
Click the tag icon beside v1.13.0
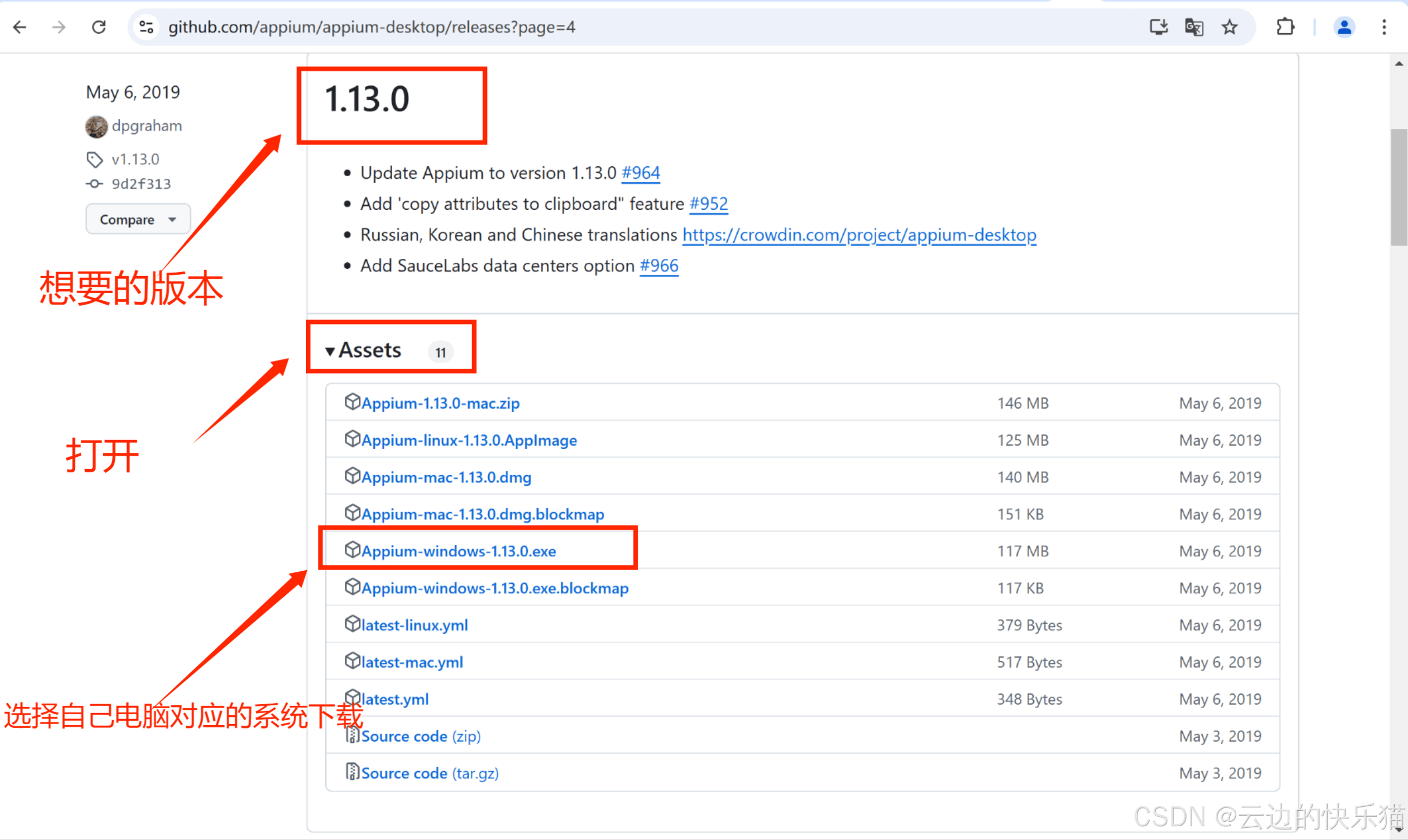coord(94,160)
